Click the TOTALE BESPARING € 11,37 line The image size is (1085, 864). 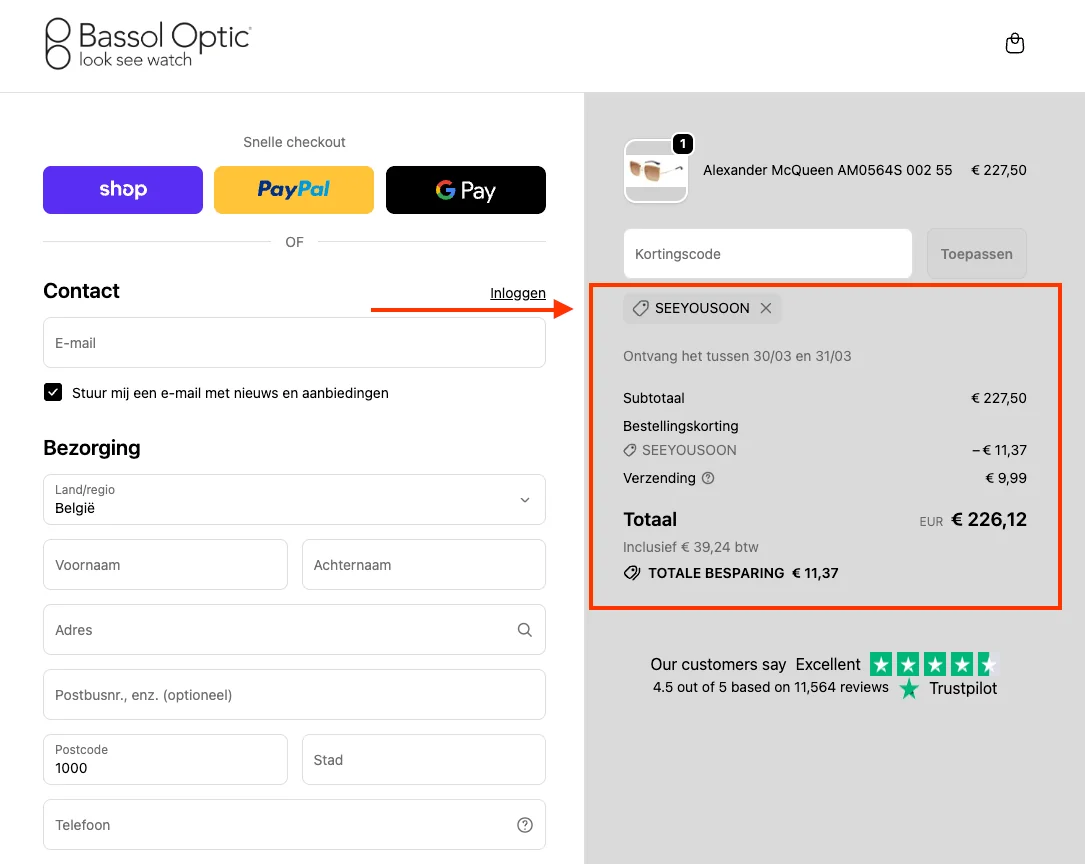point(731,573)
